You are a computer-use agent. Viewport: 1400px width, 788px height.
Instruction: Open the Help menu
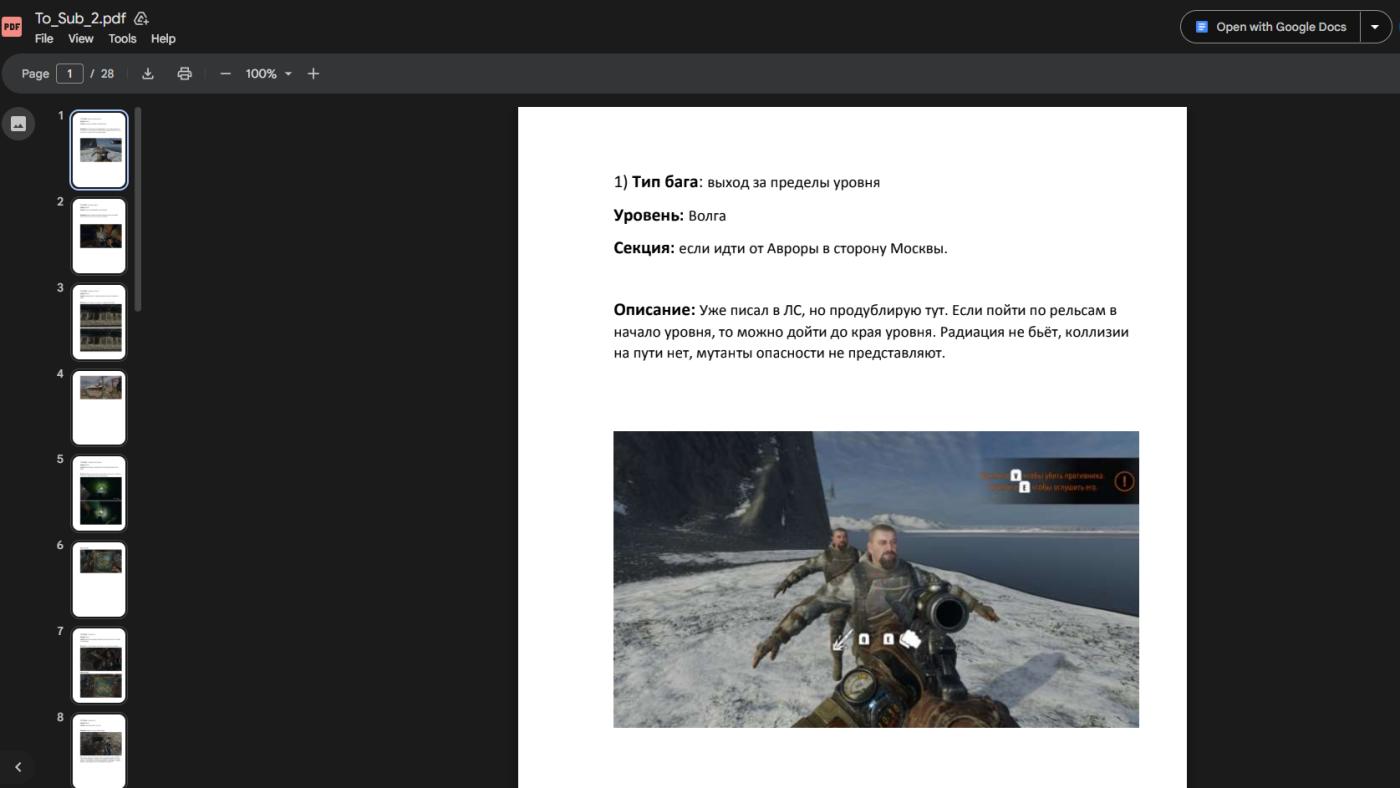[163, 39]
